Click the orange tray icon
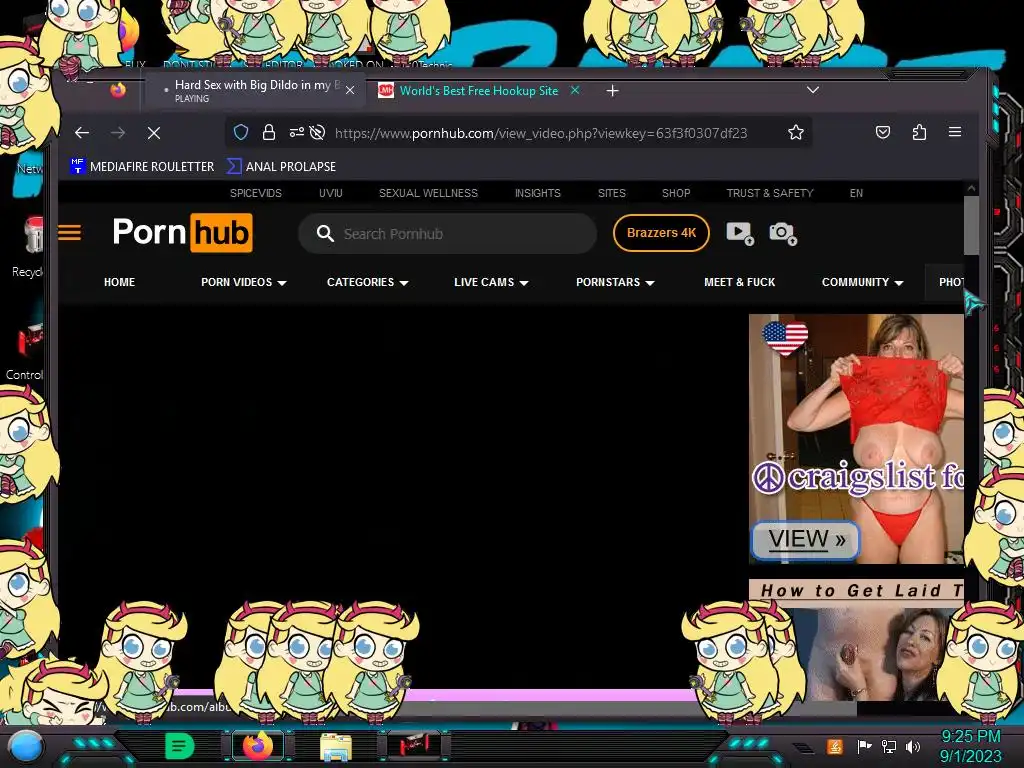The width and height of the screenshot is (1024, 768). click(x=835, y=746)
